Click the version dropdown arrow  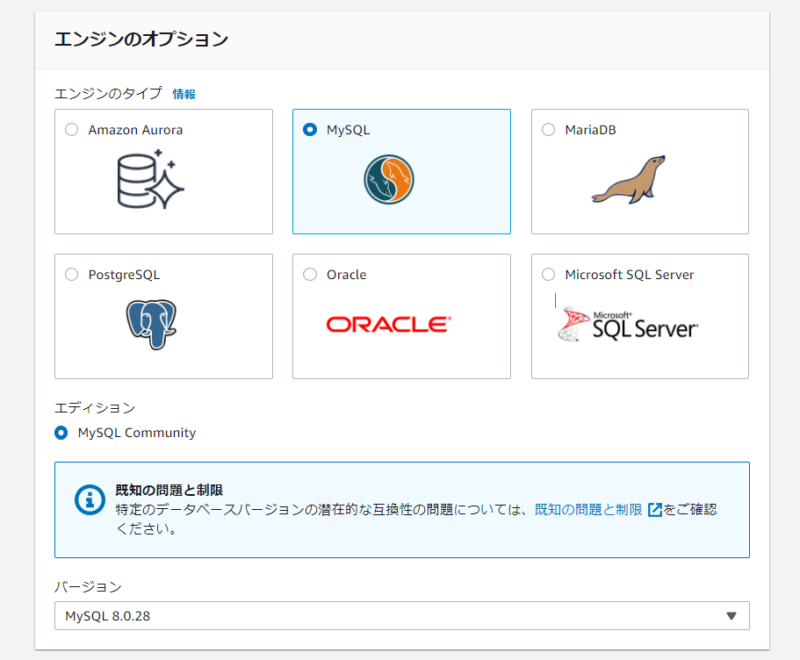[x=731, y=616]
